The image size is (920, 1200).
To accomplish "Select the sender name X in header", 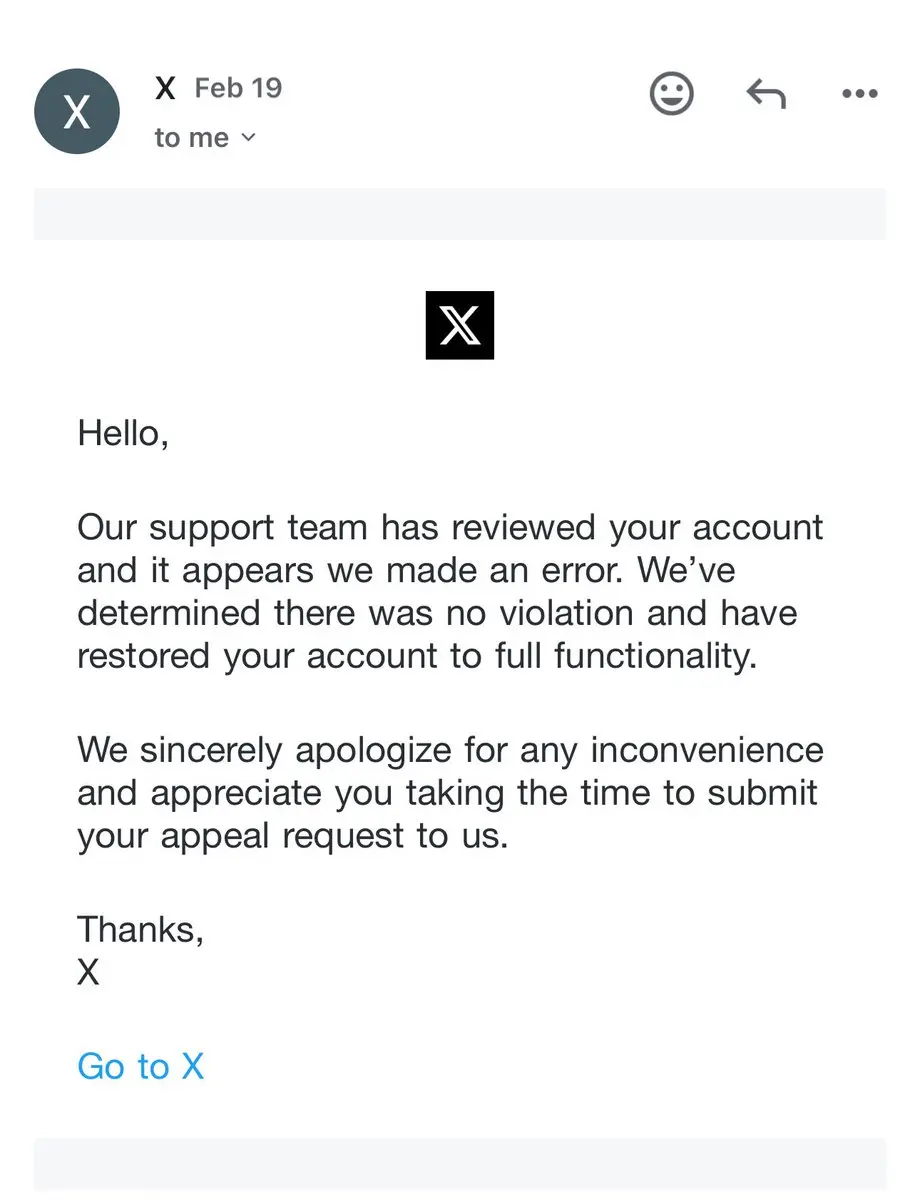I will tap(166, 88).
